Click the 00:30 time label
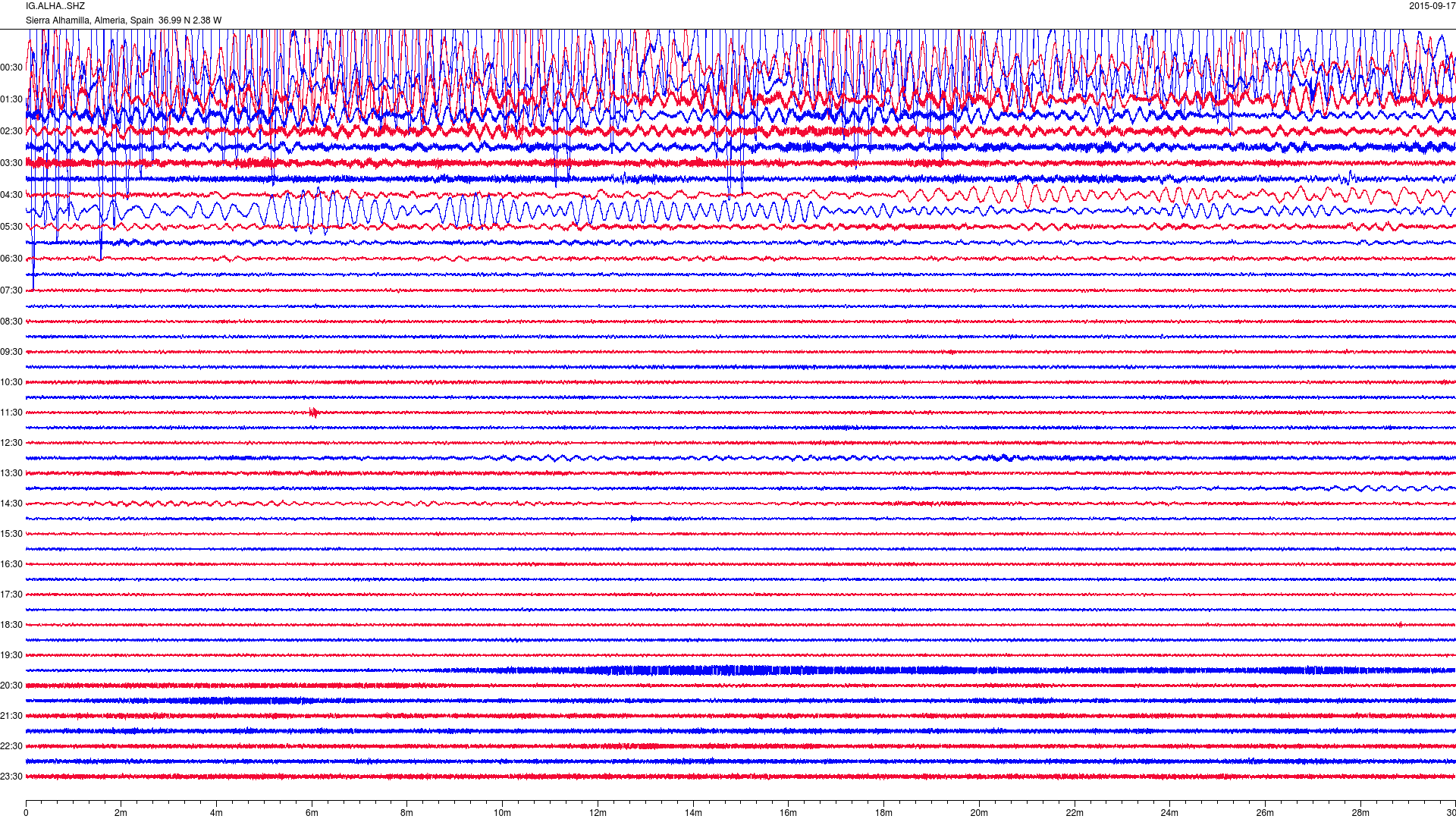Image resolution: width=1456 pixels, height=819 pixels. coord(11,67)
